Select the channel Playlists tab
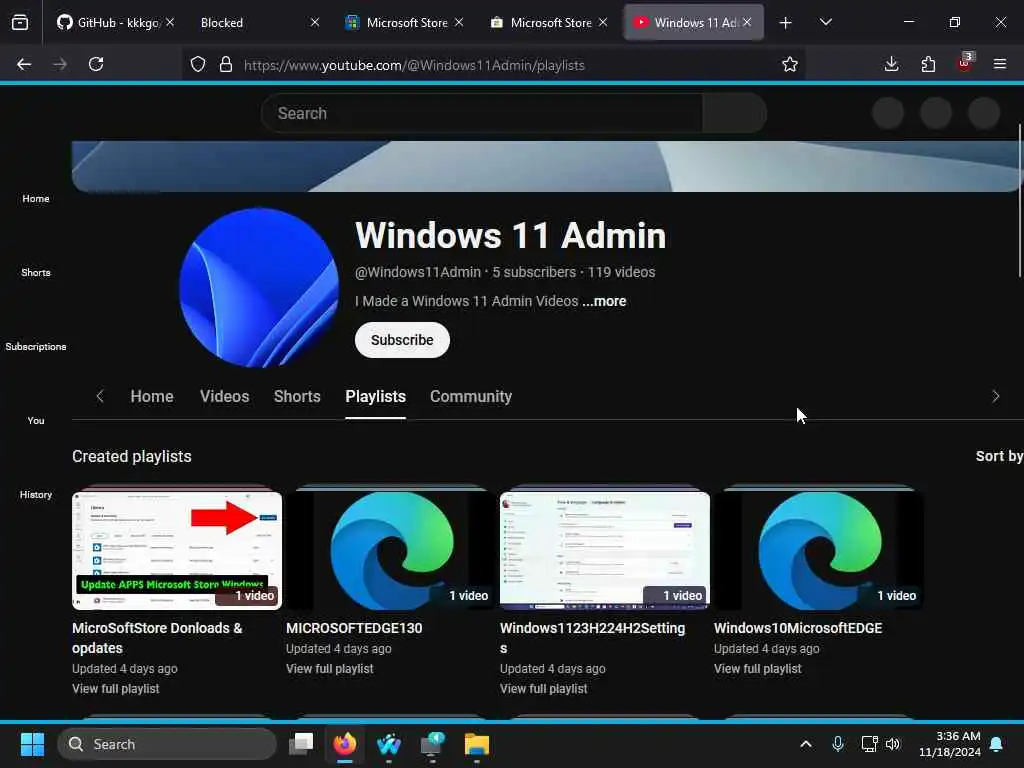This screenshot has height=768, width=1024. click(x=376, y=396)
